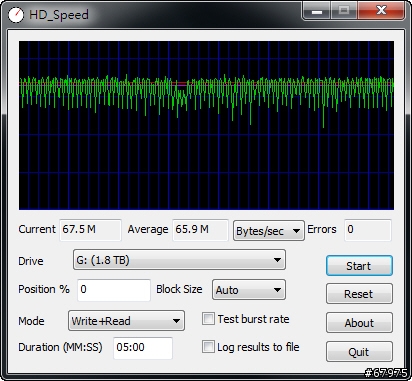Viewport: 412px width, 381px height.
Task: Expand the Drive selector showing G: (1.8 TB)
Action: 179,260
